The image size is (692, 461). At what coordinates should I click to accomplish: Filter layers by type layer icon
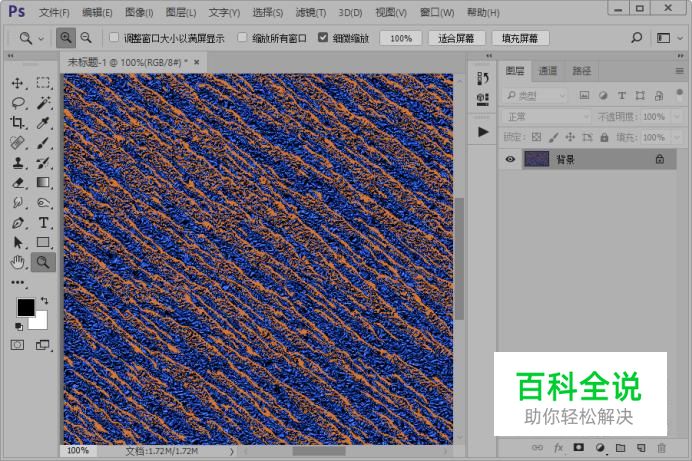621,95
